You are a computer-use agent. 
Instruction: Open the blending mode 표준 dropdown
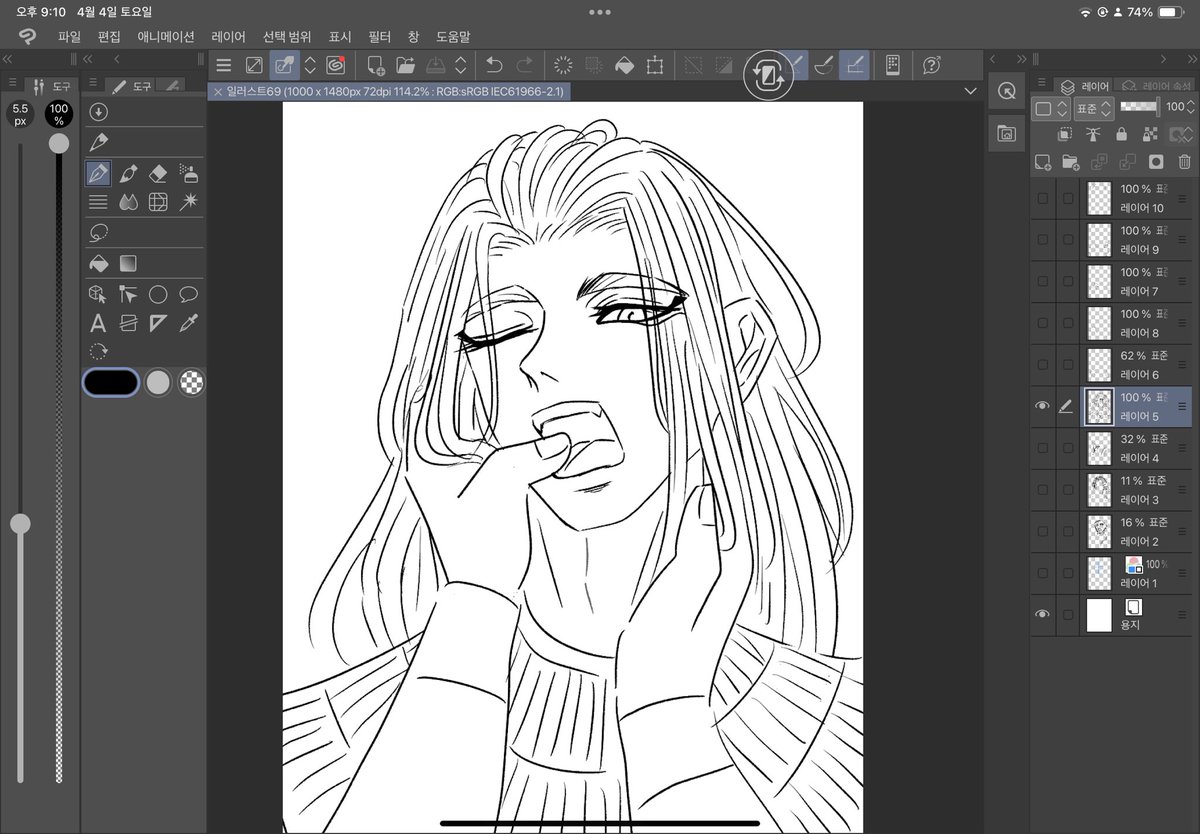point(1093,107)
